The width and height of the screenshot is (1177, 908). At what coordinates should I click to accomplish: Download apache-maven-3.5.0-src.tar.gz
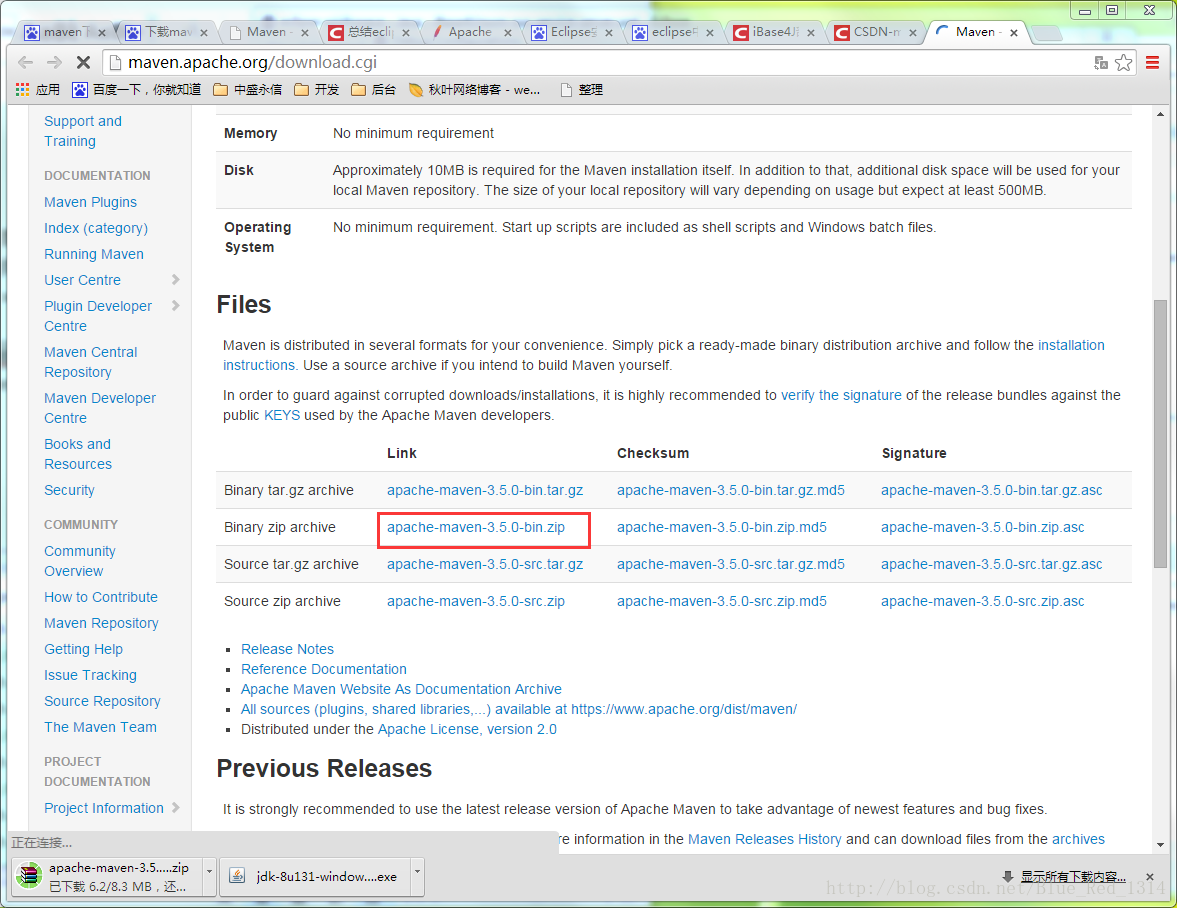pyautogui.click(x=485, y=564)
